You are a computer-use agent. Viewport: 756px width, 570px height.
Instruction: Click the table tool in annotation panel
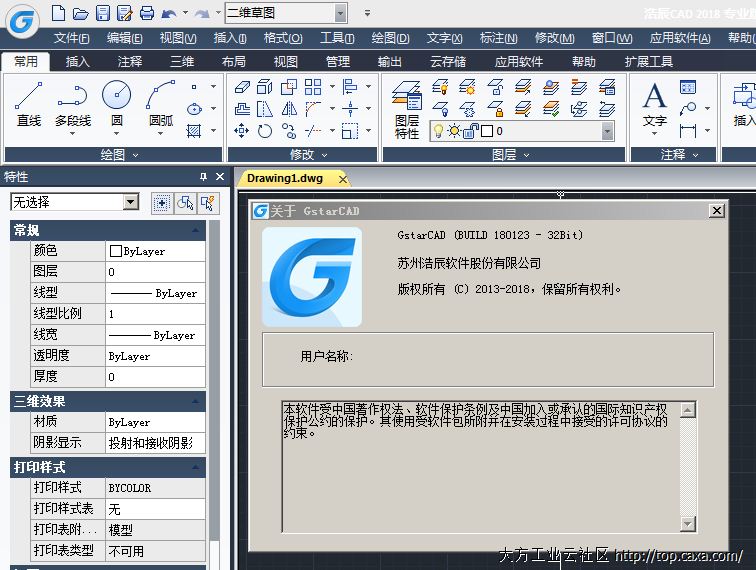(688, 87)
